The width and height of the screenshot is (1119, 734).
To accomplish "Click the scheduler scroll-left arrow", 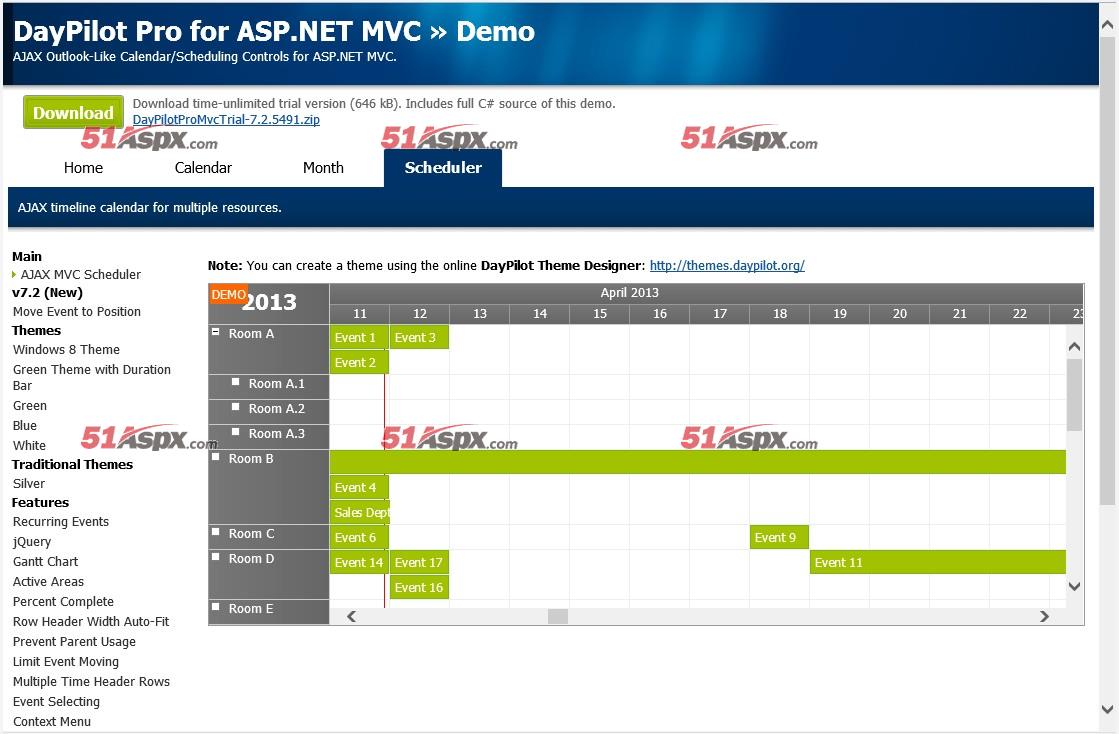I will (351, 616).
